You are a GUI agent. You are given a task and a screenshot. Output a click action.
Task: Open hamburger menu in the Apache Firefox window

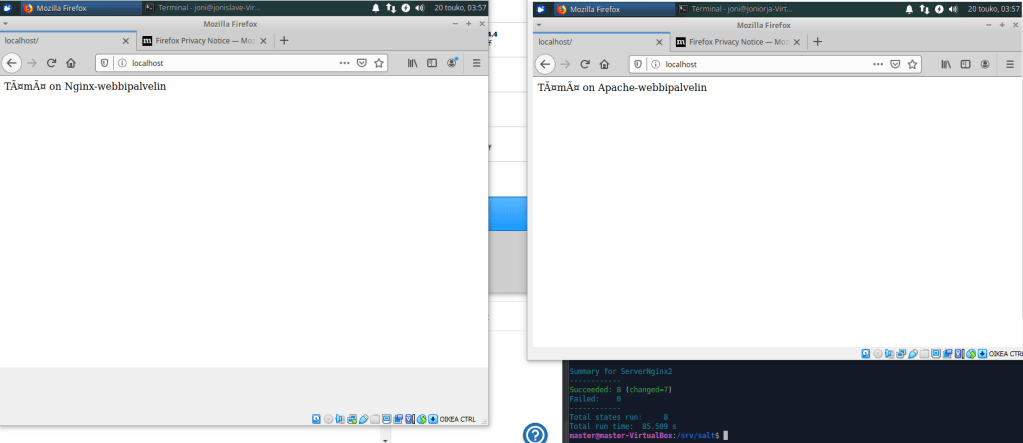coord(1009,64)
